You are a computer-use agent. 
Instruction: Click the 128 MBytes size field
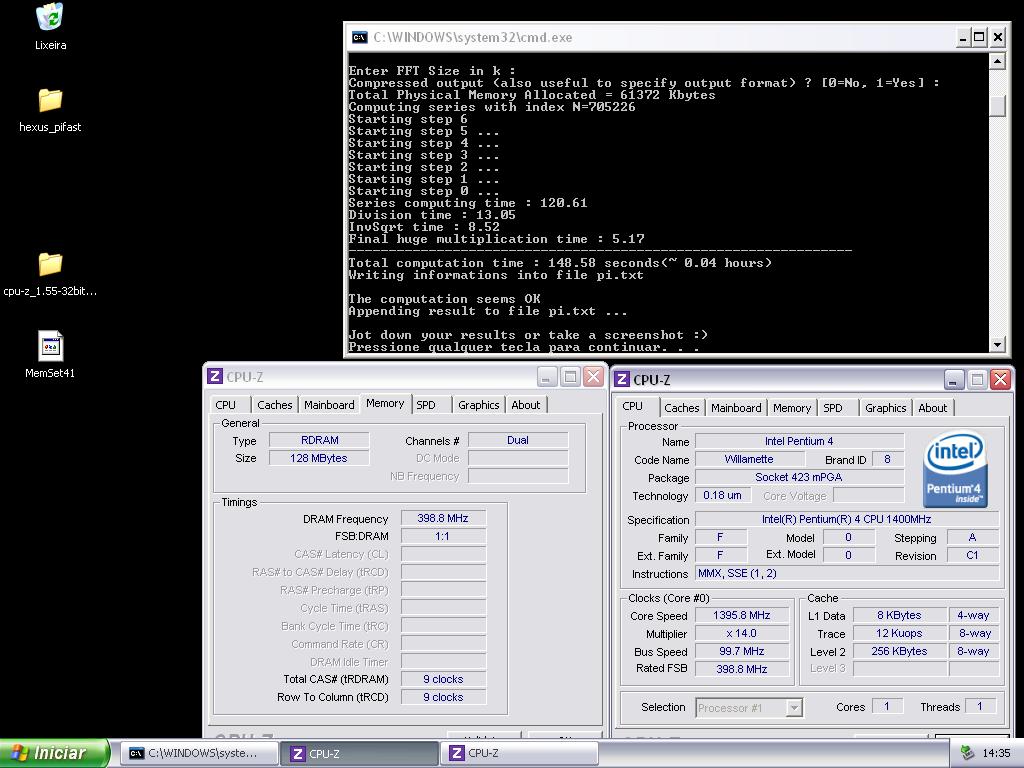pyautogui.click(x=319, y=458)
